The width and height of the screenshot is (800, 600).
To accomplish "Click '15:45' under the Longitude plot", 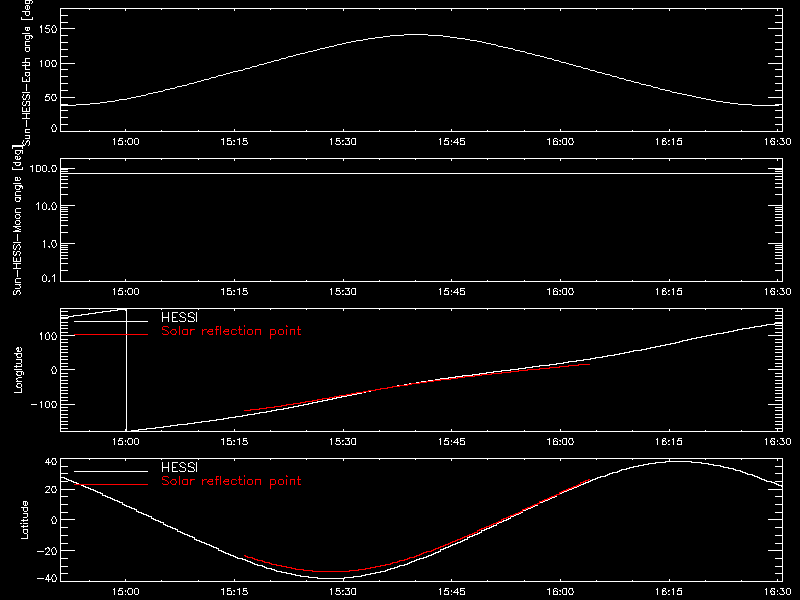I will pos(452,442).
